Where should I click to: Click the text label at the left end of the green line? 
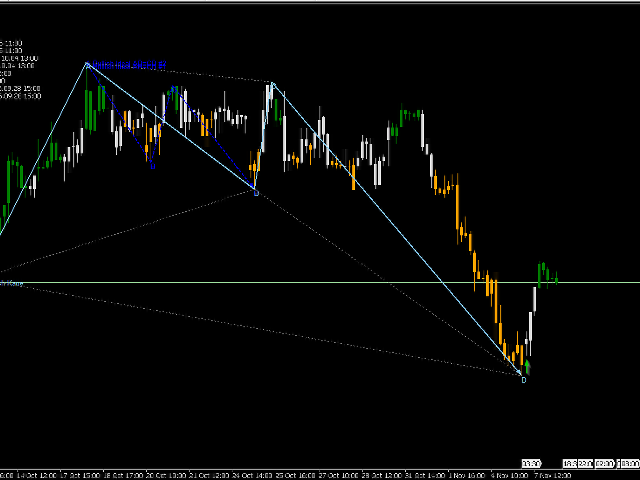[x=11, y=283]
